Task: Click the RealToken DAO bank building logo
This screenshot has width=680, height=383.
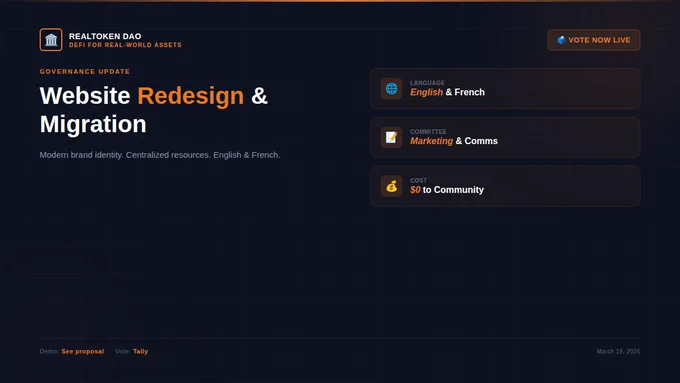Action: pyautogui.click(x=51, y=39)
